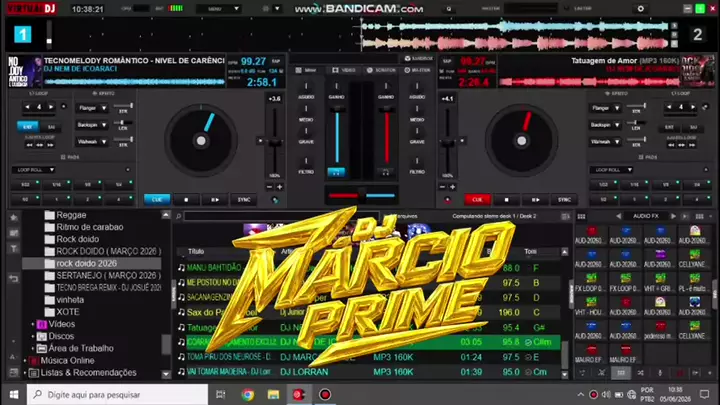The height and width of the screenshot is (405, 720).
Task: Open LOOP ROLL pads dropdown on deck 1
Action: (33, 170)
